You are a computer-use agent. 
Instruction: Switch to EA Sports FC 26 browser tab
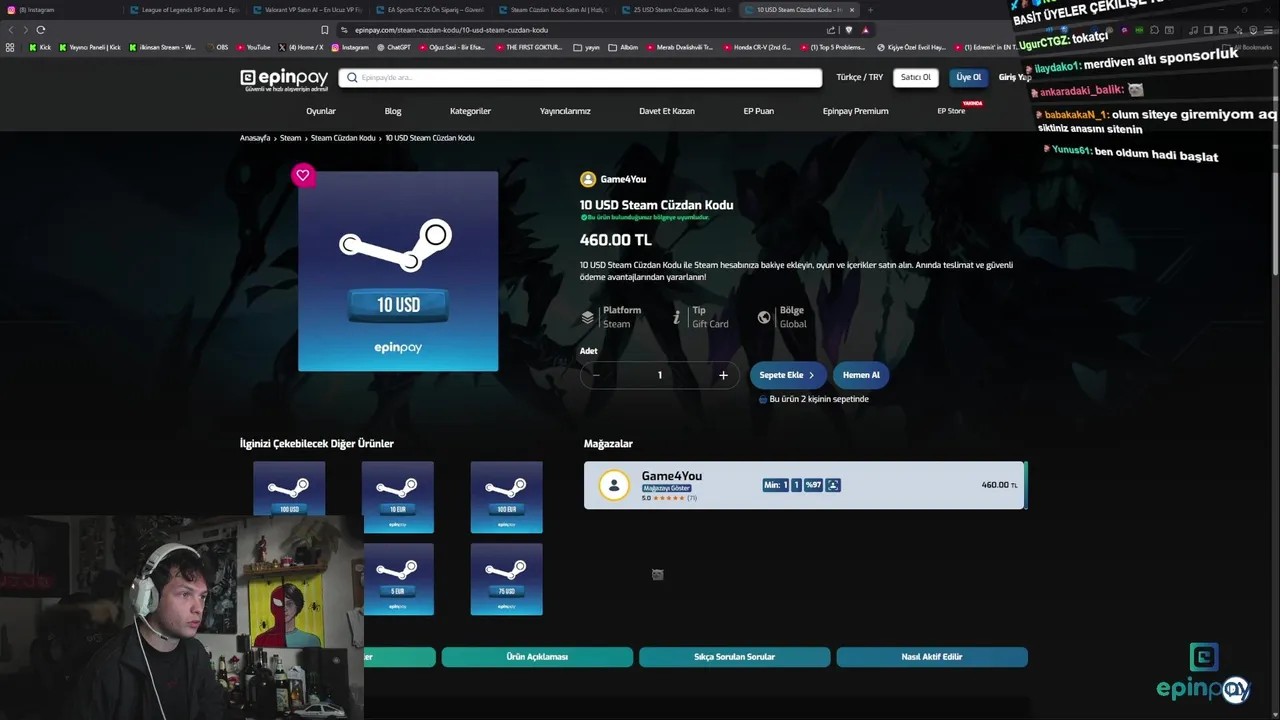tap(429, 10)
